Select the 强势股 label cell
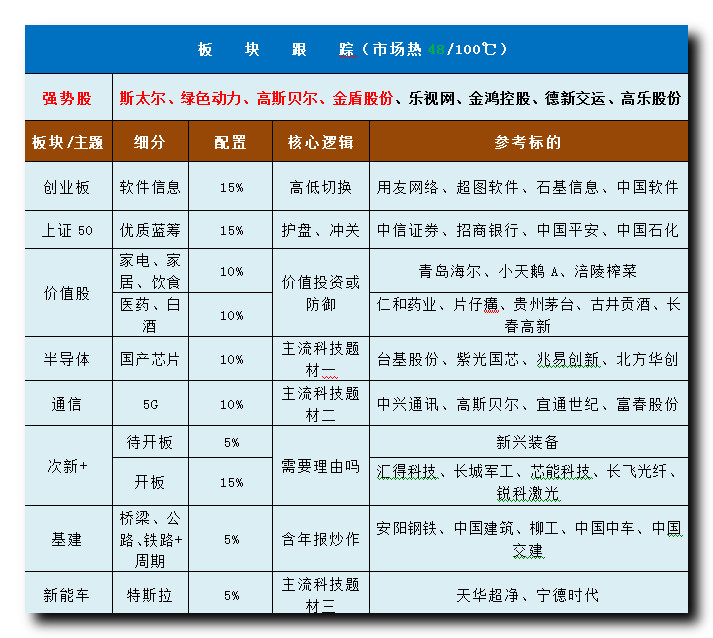Viewport: 713px width, 638px height. click(x=67, y=98)
